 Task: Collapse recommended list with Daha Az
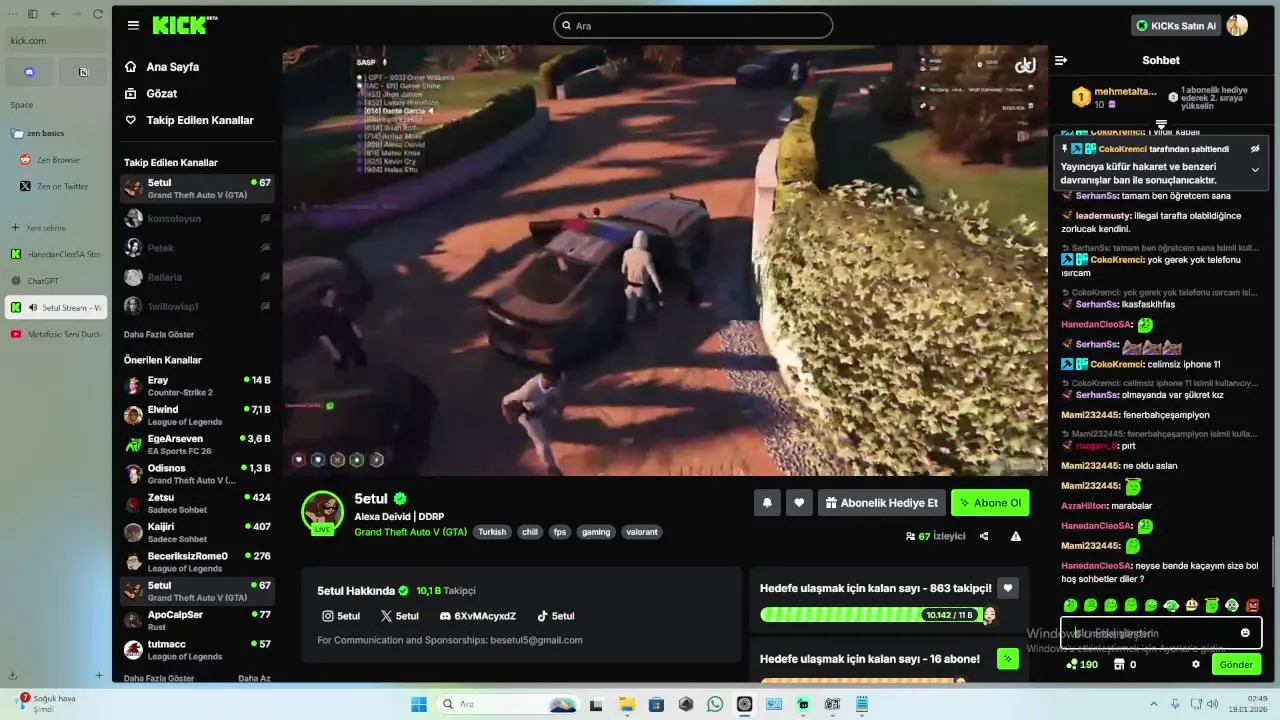[254, 678]
